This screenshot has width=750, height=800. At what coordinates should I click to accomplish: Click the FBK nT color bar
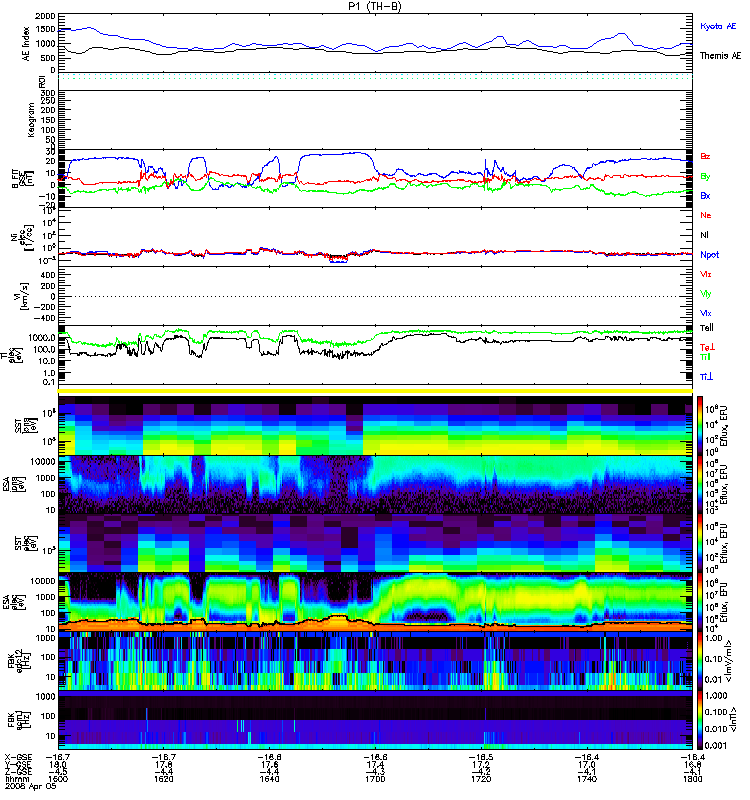coord(700,720)
